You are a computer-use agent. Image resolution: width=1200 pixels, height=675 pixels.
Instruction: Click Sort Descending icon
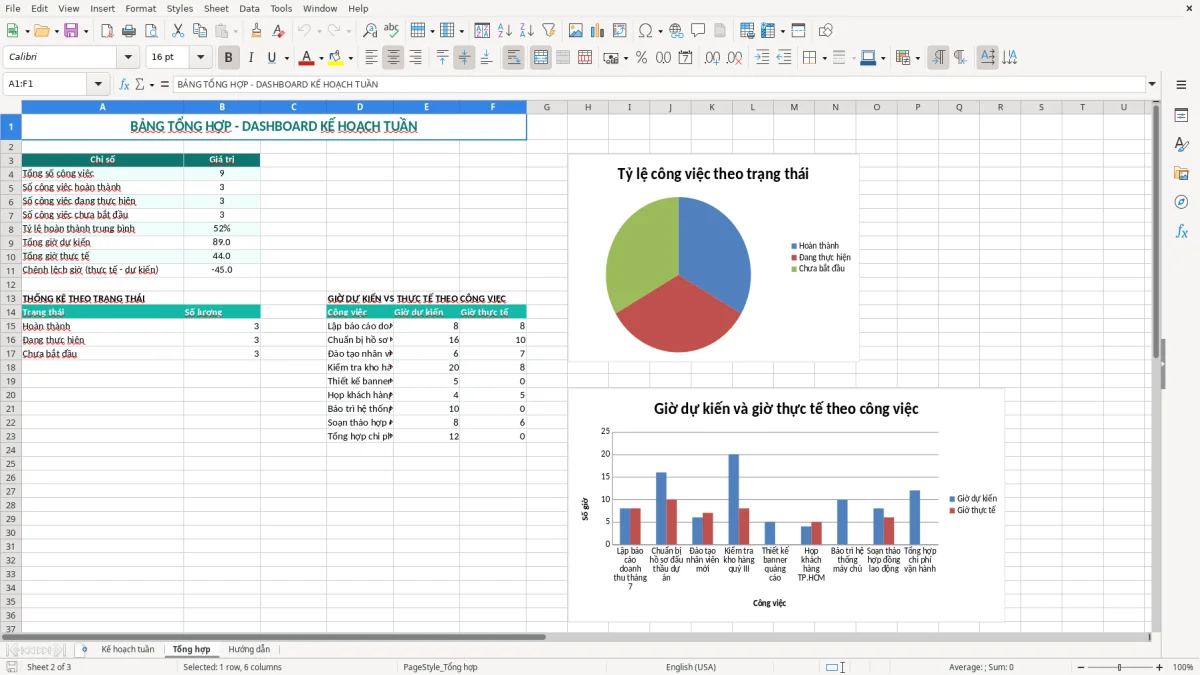[526, 31]
